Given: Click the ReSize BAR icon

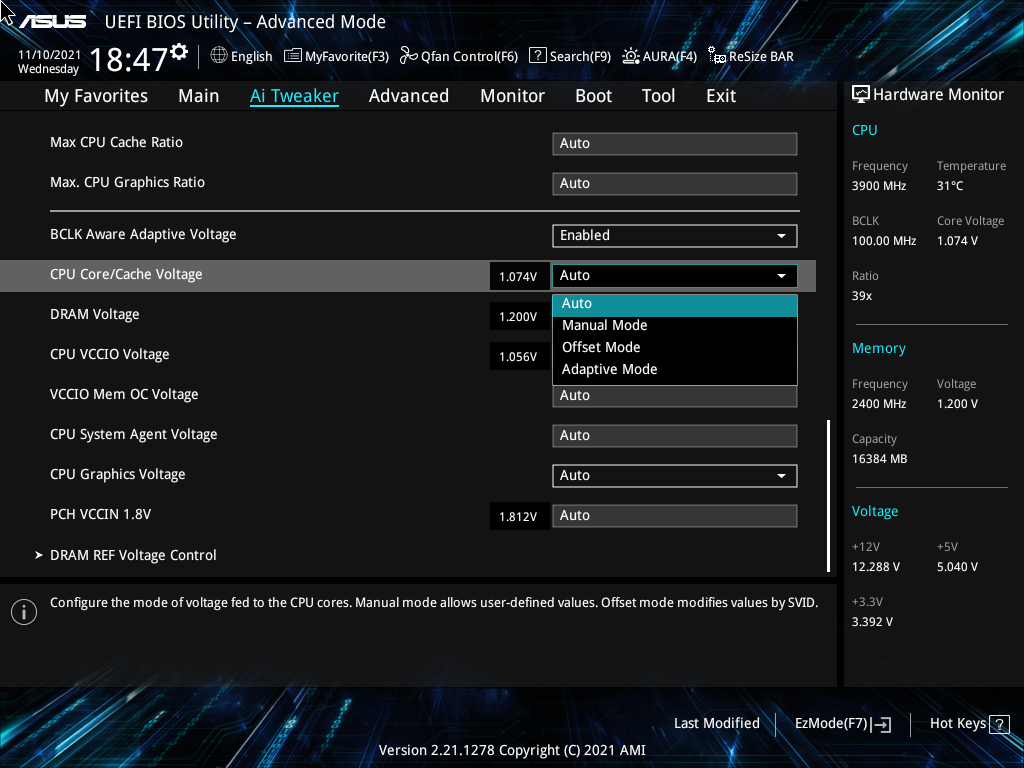Looking at the screenshot, I should click(x=716, y=56).
